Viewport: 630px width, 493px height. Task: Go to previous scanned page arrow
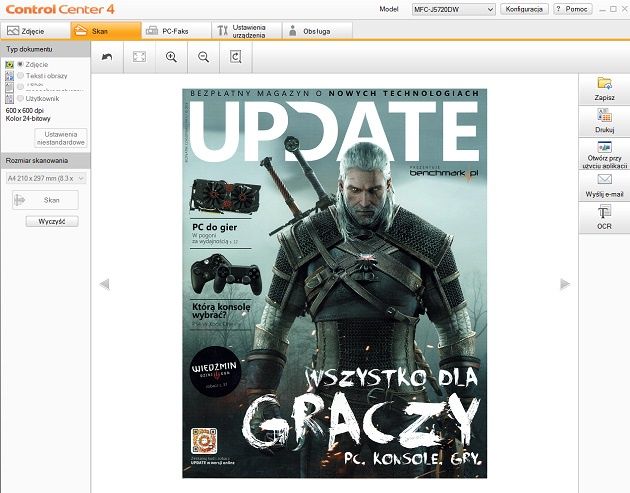[x=104, y=284]
